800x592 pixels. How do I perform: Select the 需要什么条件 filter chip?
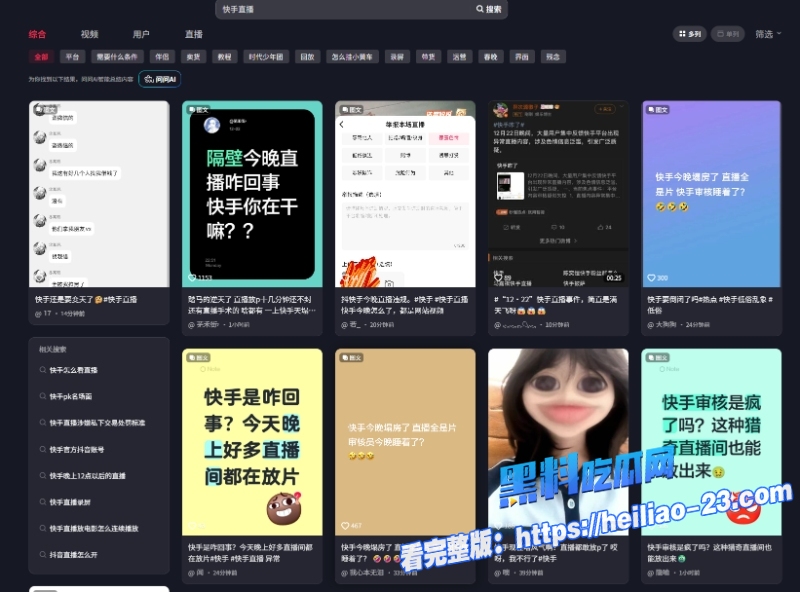117,57
